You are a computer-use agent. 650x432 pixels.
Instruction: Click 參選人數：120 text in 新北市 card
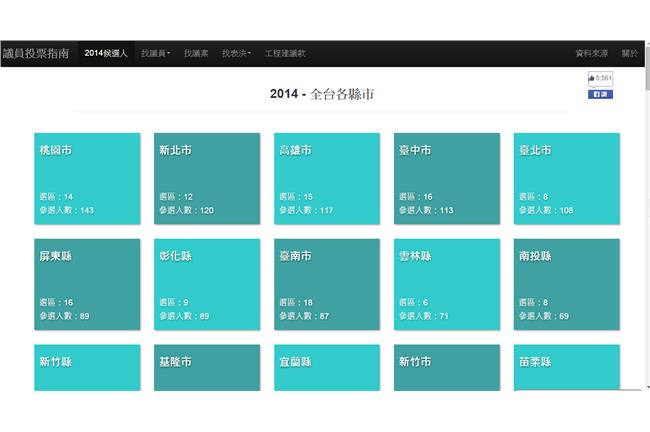click(187, 210)
